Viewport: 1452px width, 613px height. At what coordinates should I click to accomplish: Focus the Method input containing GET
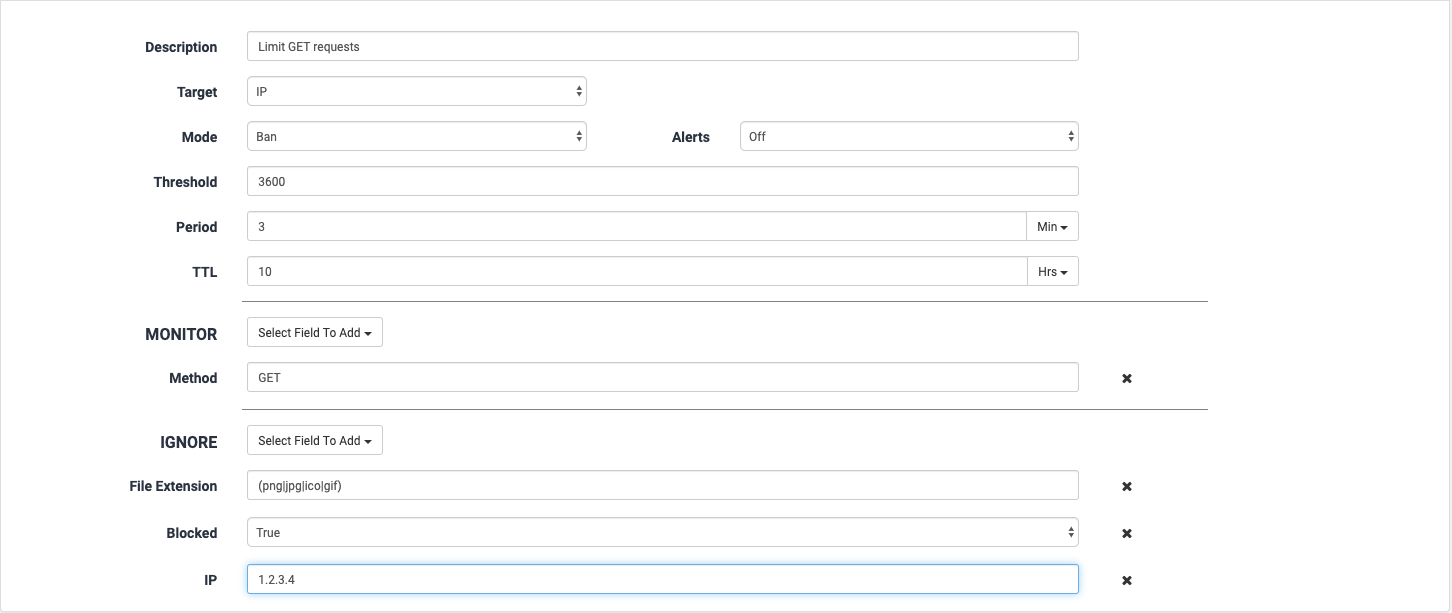(662, 378)
